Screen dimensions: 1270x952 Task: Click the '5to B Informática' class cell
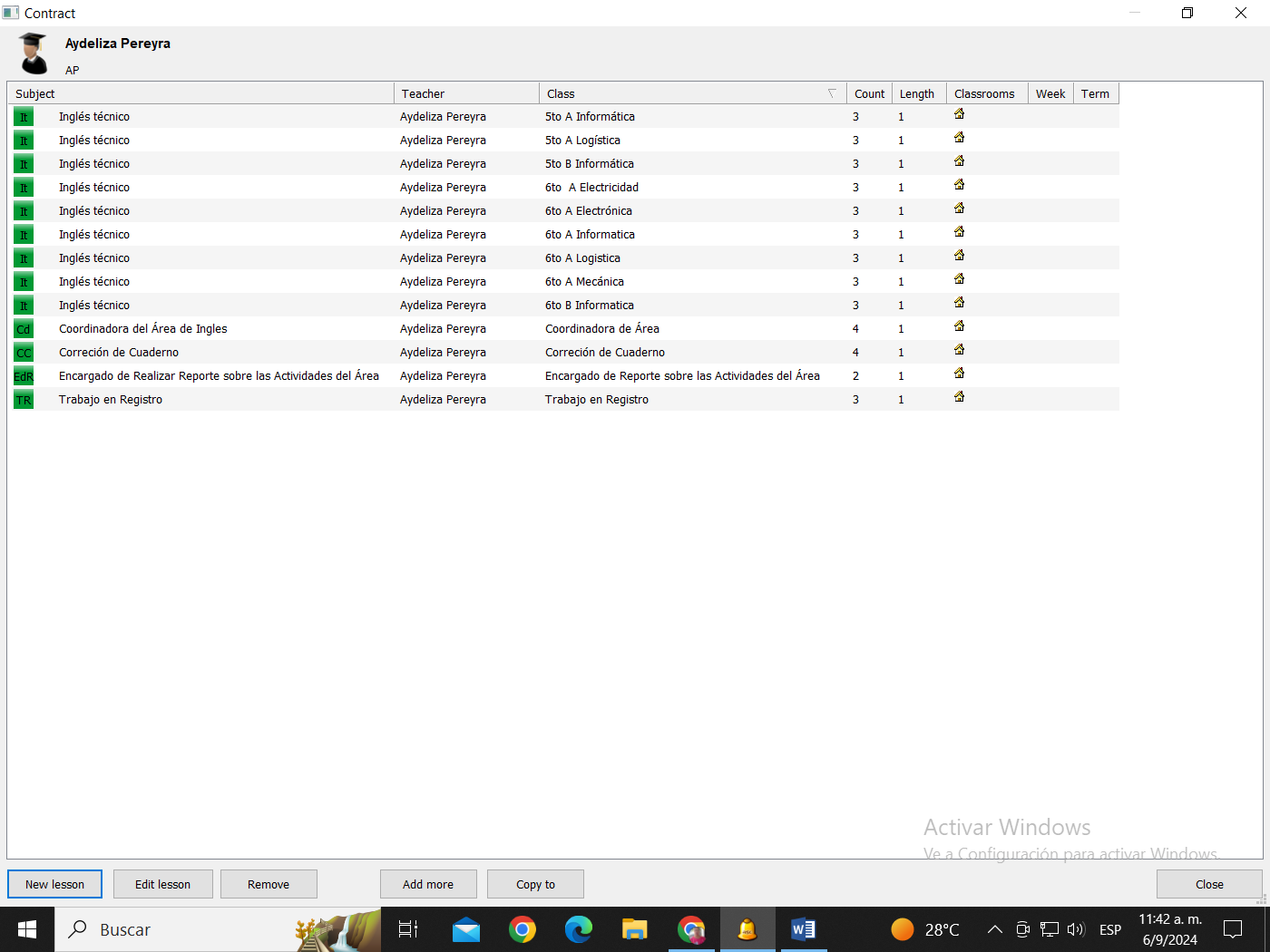(x=590, y=164)
